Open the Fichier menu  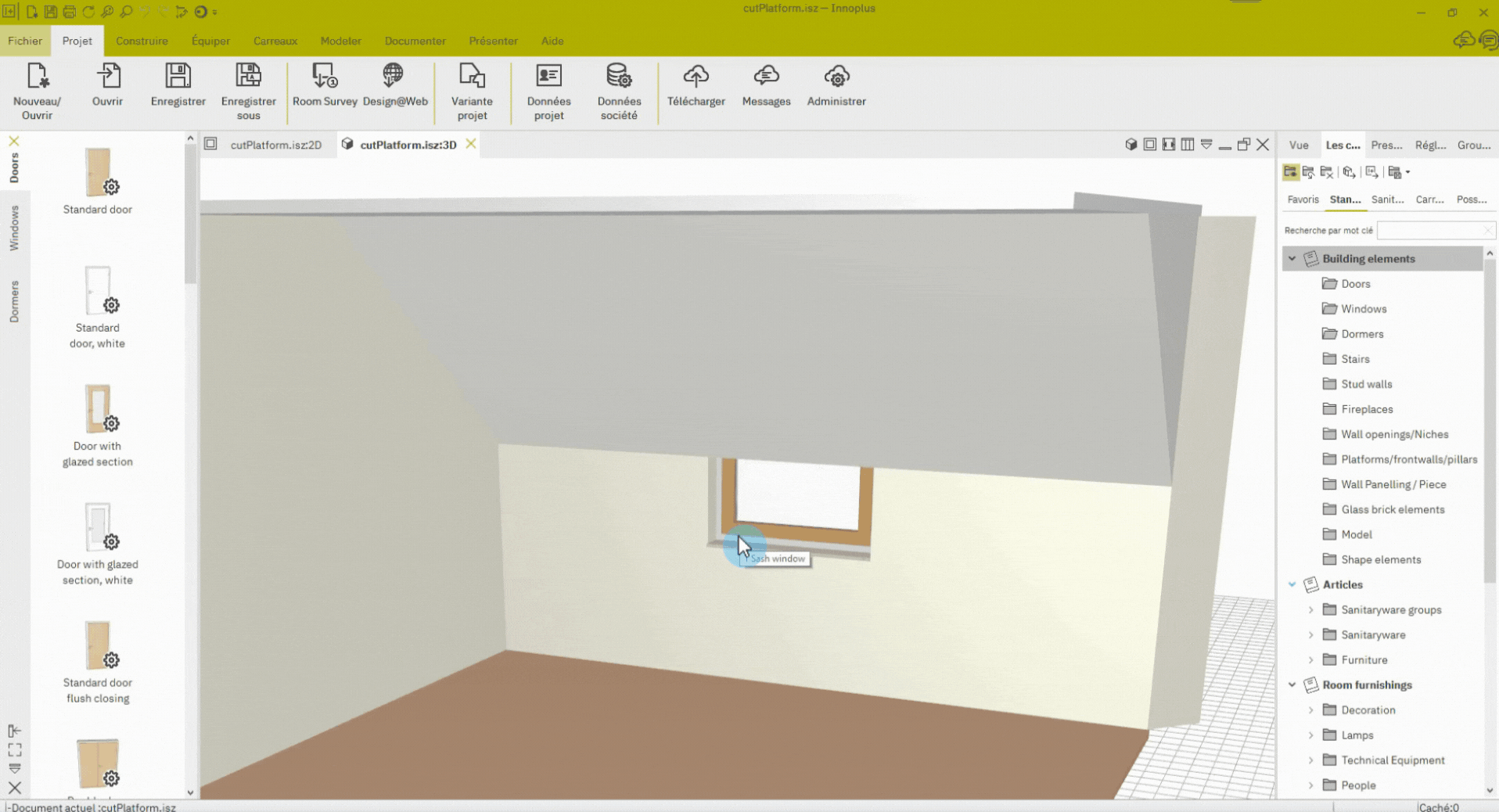pos(25,41)
